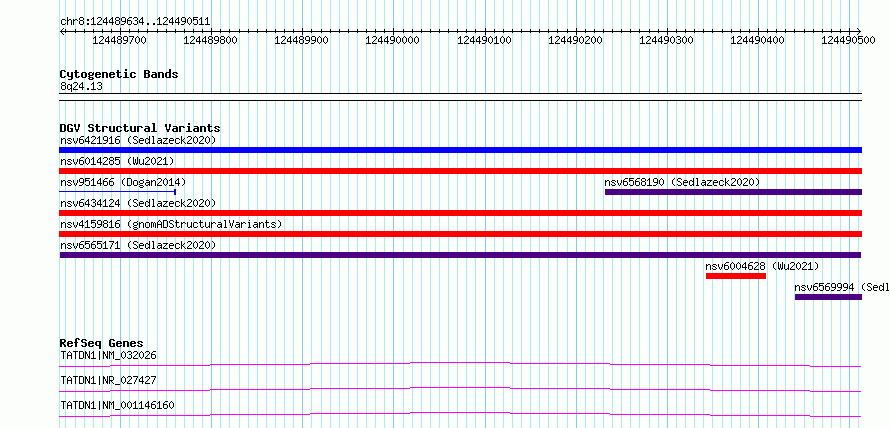890x428 pixels.
Task: Open variant label nsv6004628 (Wu2021)
Action: pos(762,266)
